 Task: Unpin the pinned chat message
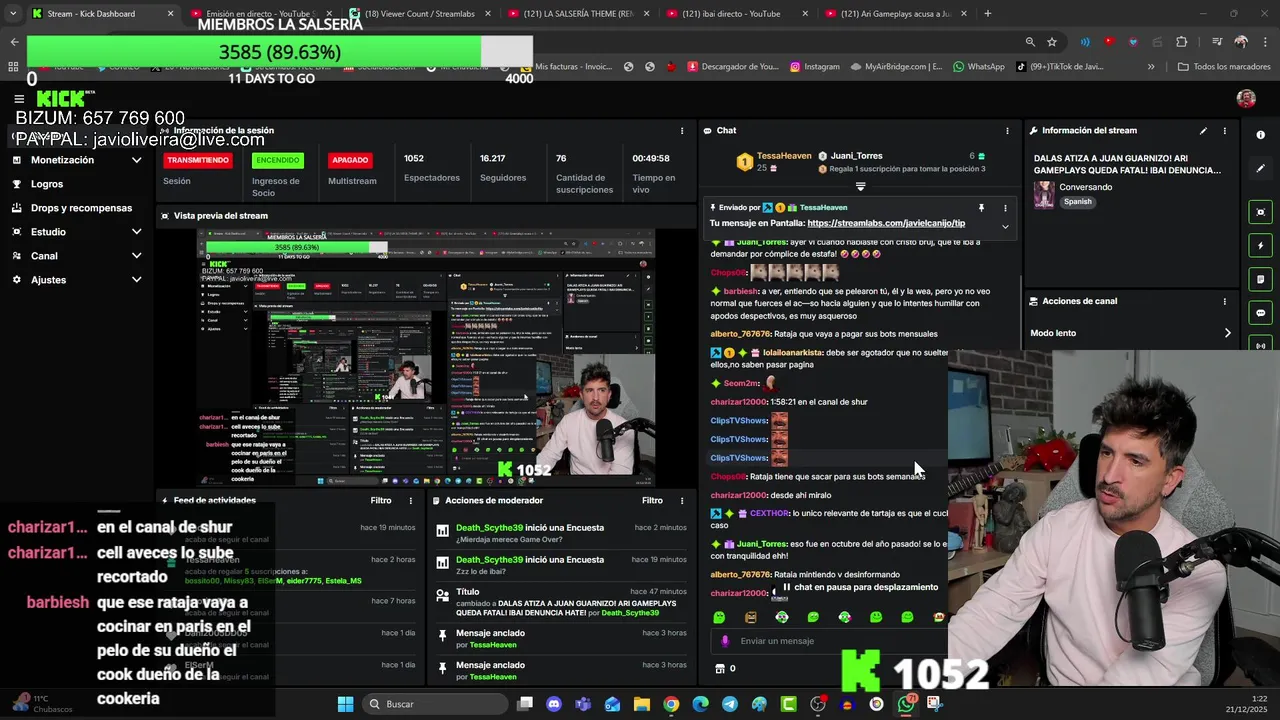pyautogui.click(x=981, y=208)
